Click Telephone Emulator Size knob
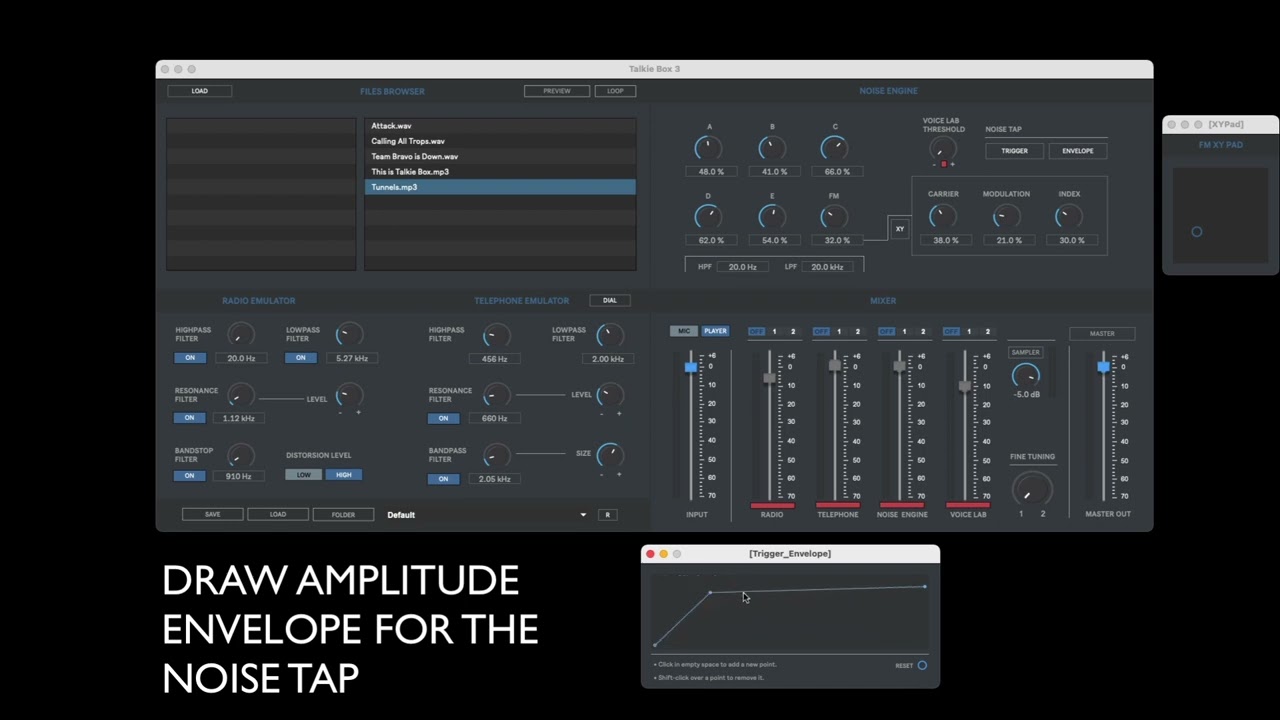 610,455
